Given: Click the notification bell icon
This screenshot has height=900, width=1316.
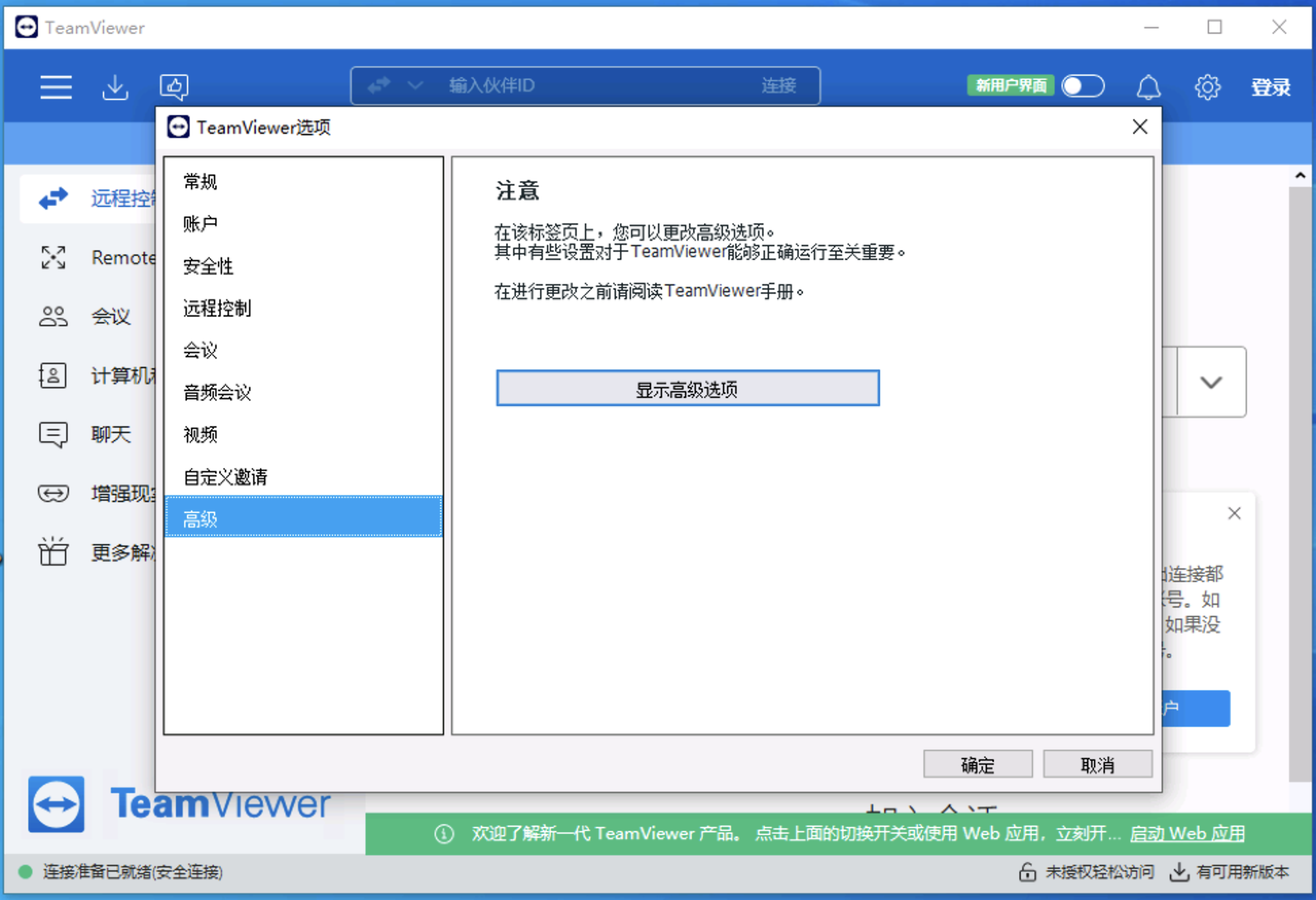Looking at the screenshot, I should 1148,87.
